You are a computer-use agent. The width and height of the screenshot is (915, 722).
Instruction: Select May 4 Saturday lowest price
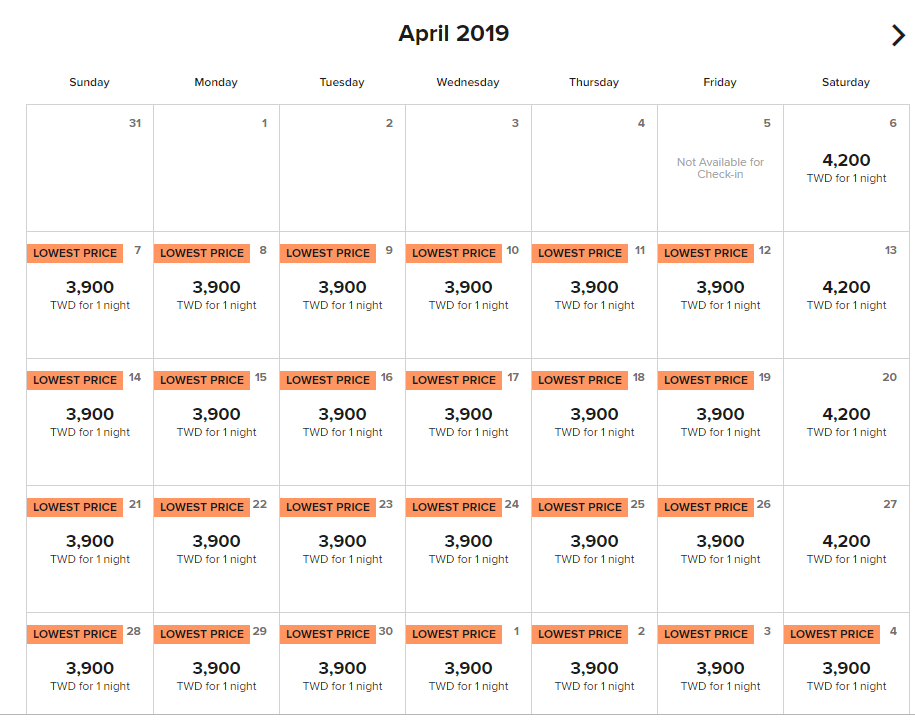(x=847, y=664)
